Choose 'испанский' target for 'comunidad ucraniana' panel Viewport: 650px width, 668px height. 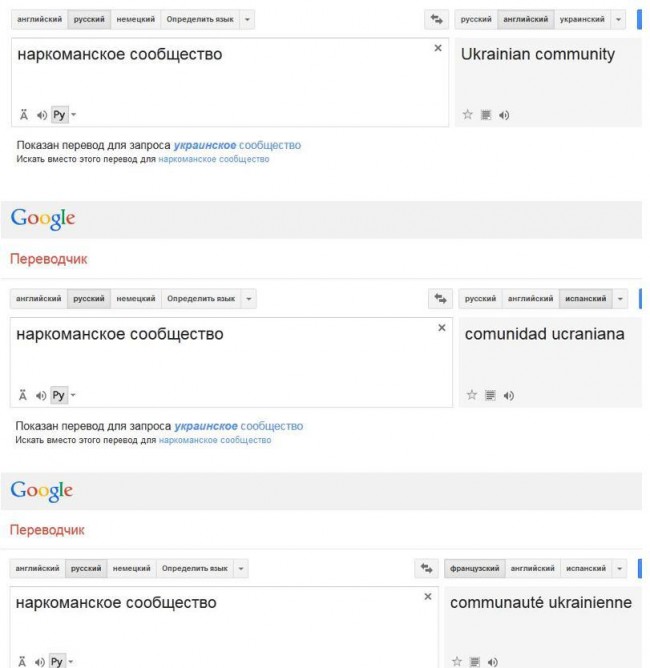tap(584, 299)
